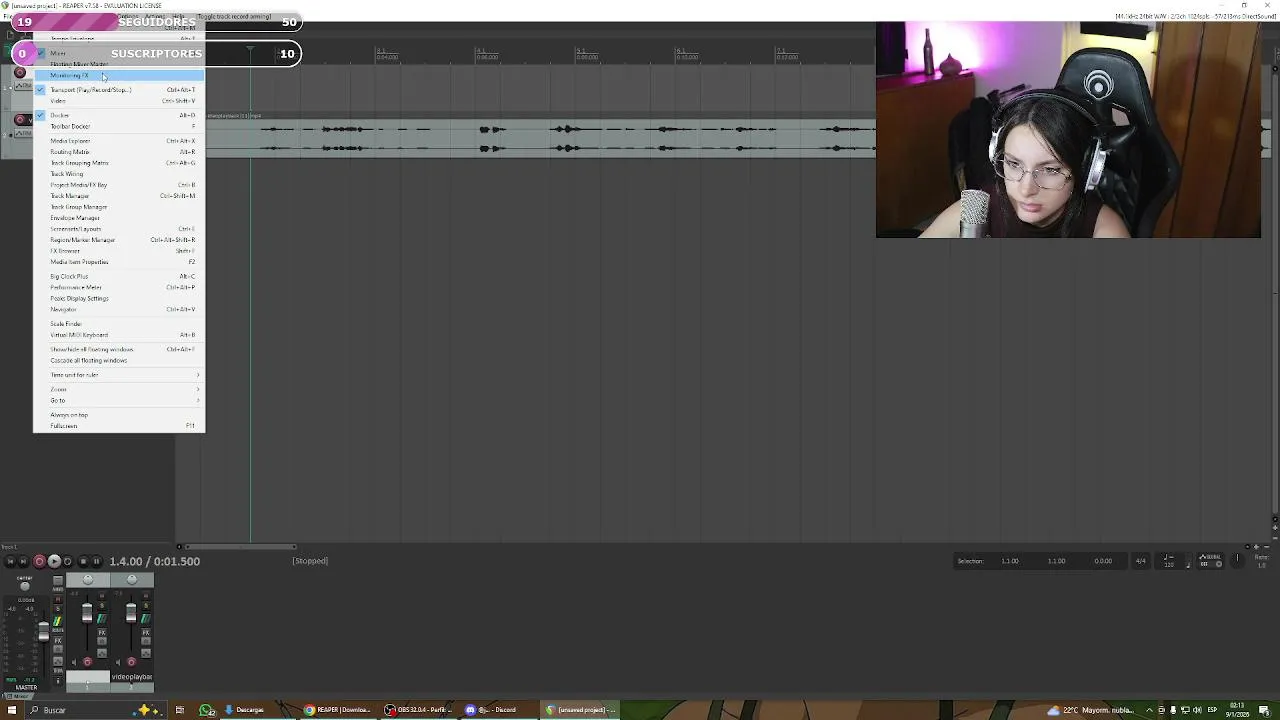This screenshot has height=720, width=1280.
Task: Expand the Go to submenu
Action: pos(119,400)
